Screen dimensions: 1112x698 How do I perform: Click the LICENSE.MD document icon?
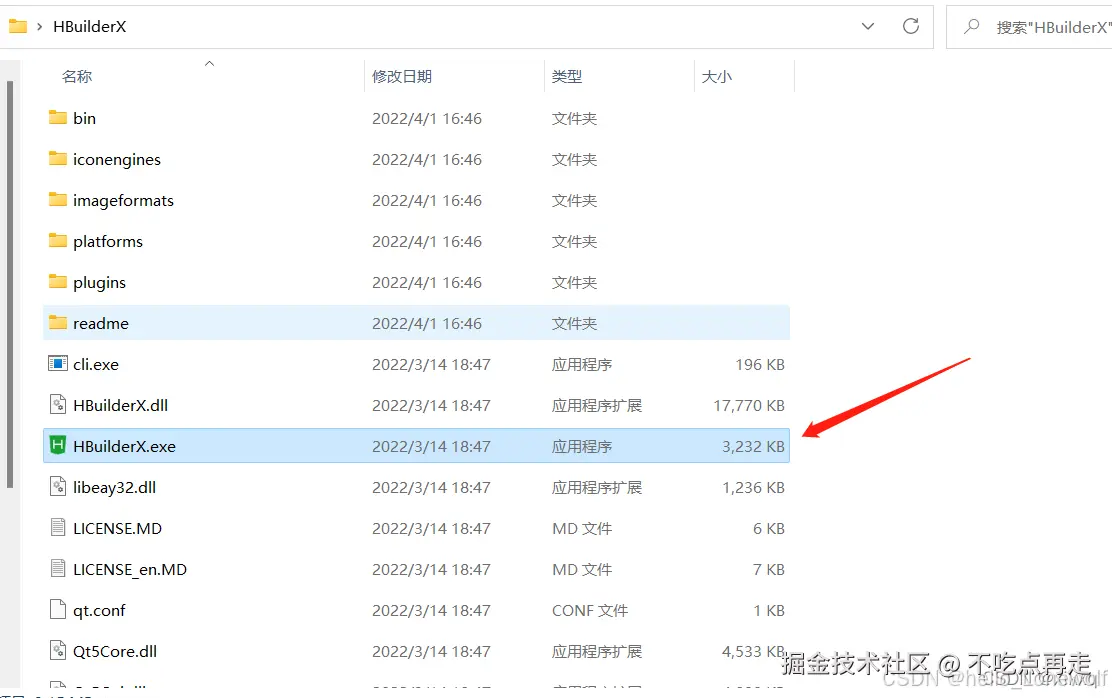(x=57, y=527)
